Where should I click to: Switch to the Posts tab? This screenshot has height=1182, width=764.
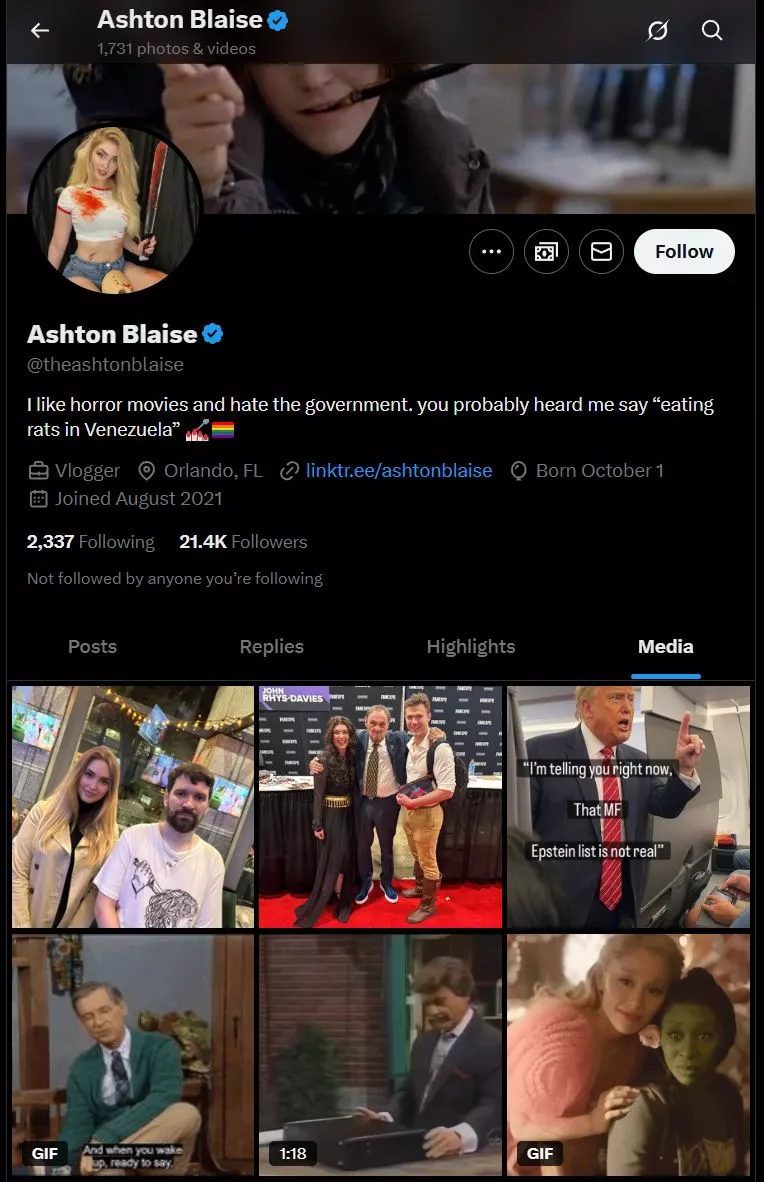92,647
